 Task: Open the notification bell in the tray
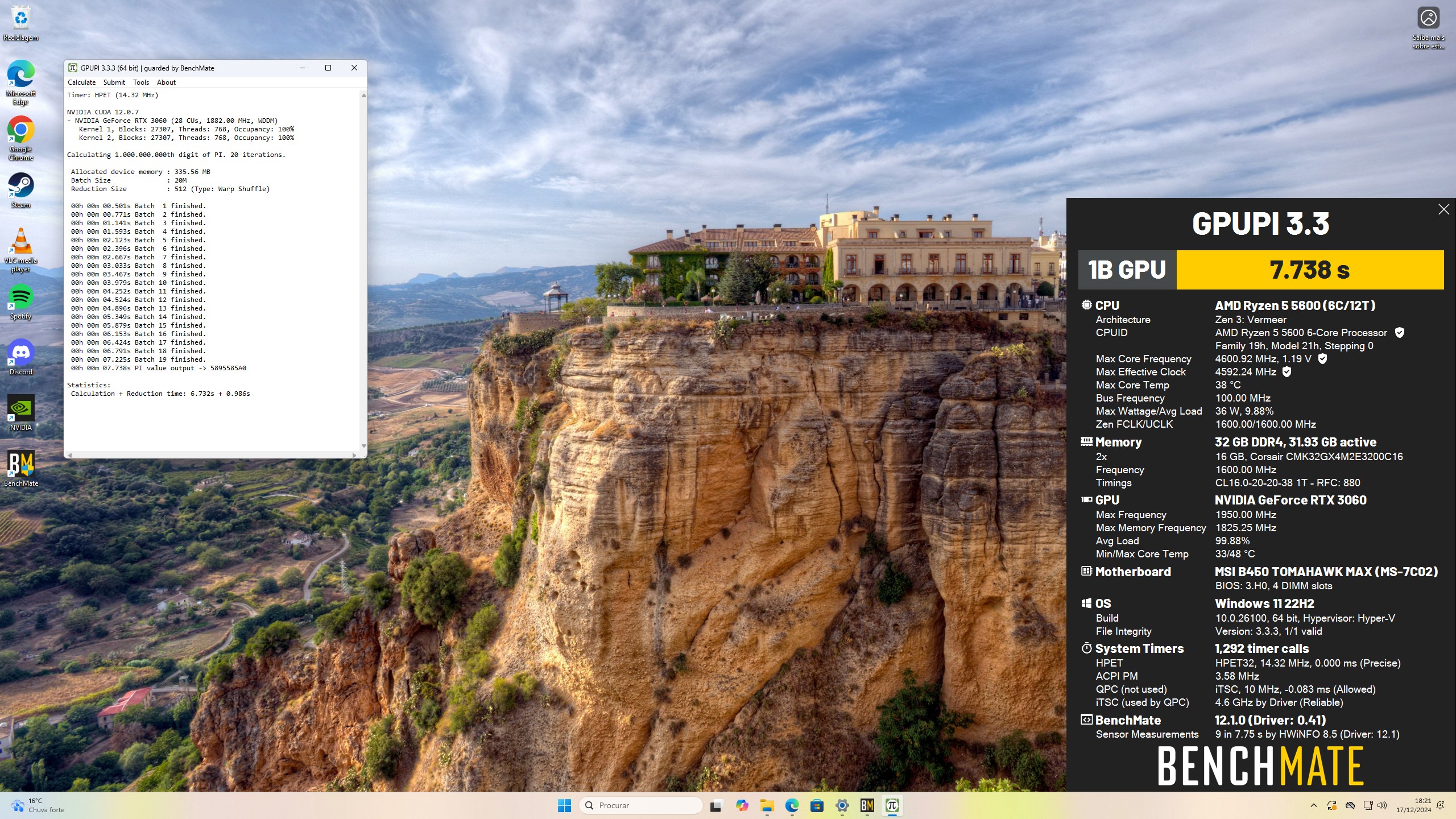[x=1441, y=805]
